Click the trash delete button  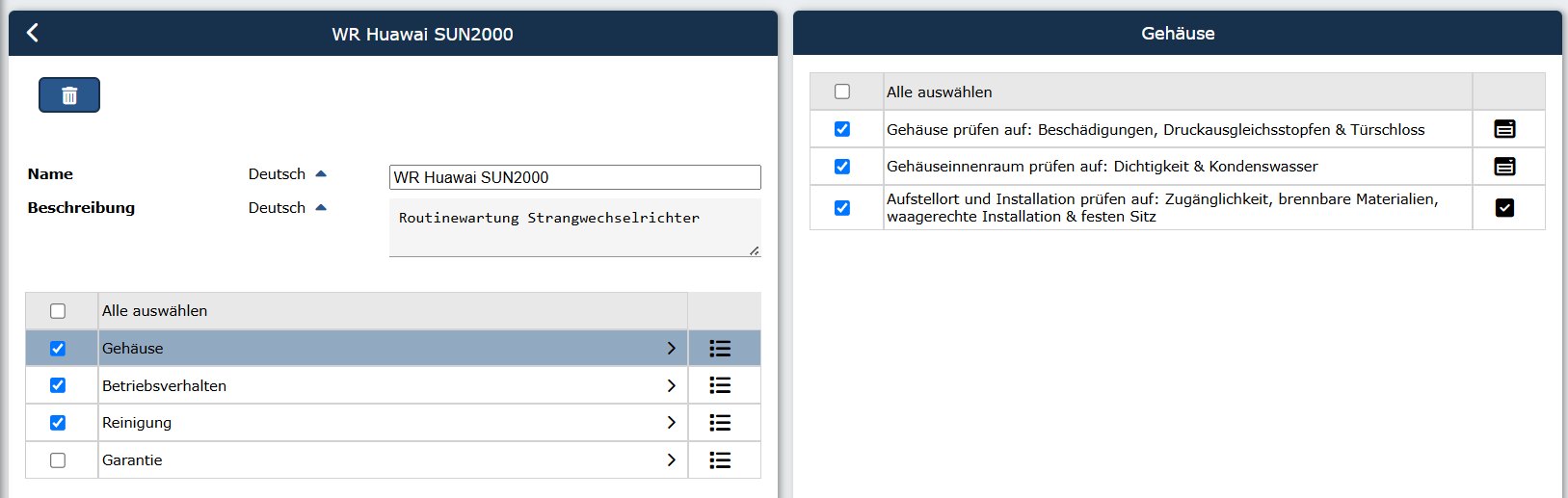[x=69, y=95]
